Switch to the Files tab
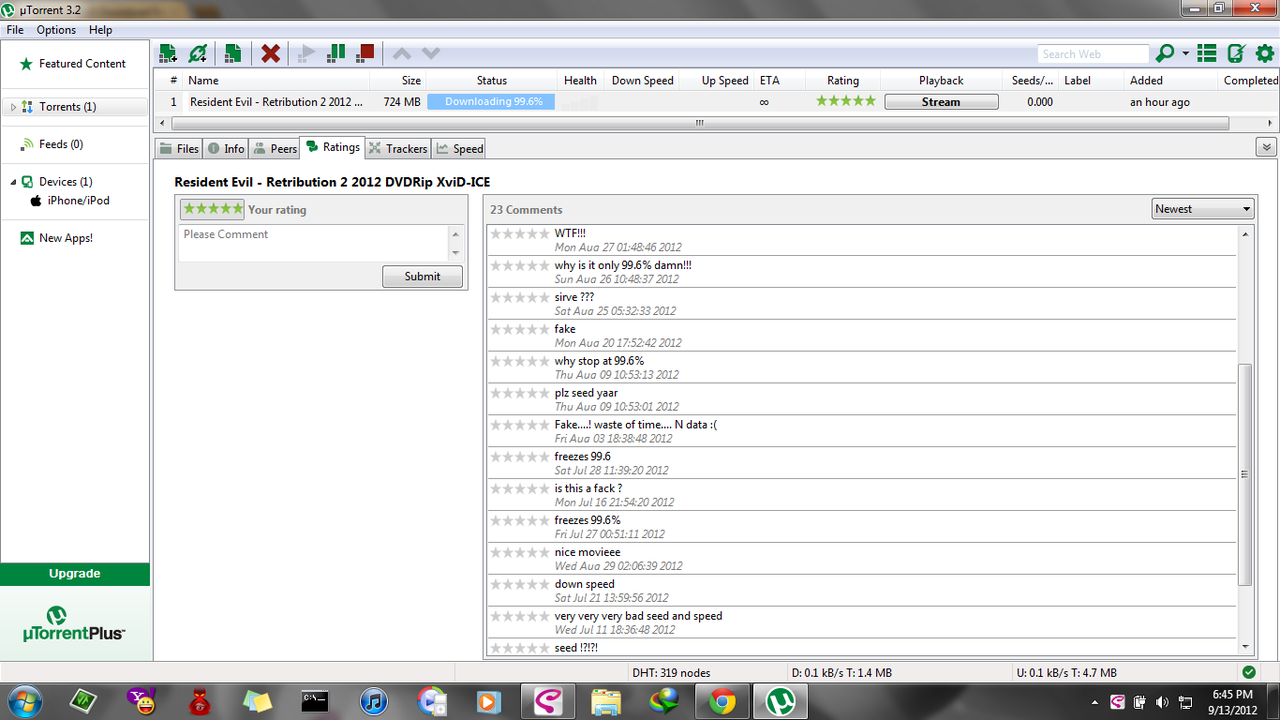1280x720 pixels. tap(179, 148)
